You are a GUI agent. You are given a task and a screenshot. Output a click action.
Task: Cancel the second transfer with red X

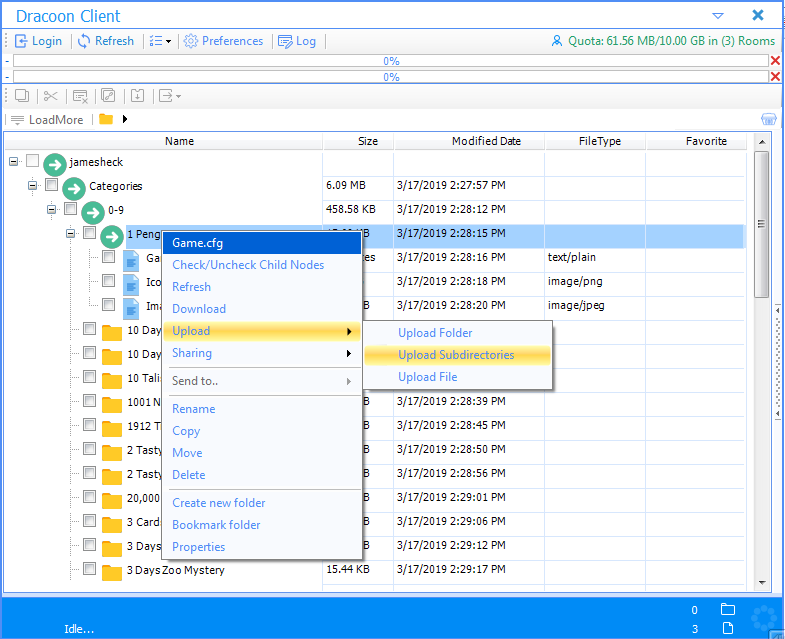pos(775,77)
